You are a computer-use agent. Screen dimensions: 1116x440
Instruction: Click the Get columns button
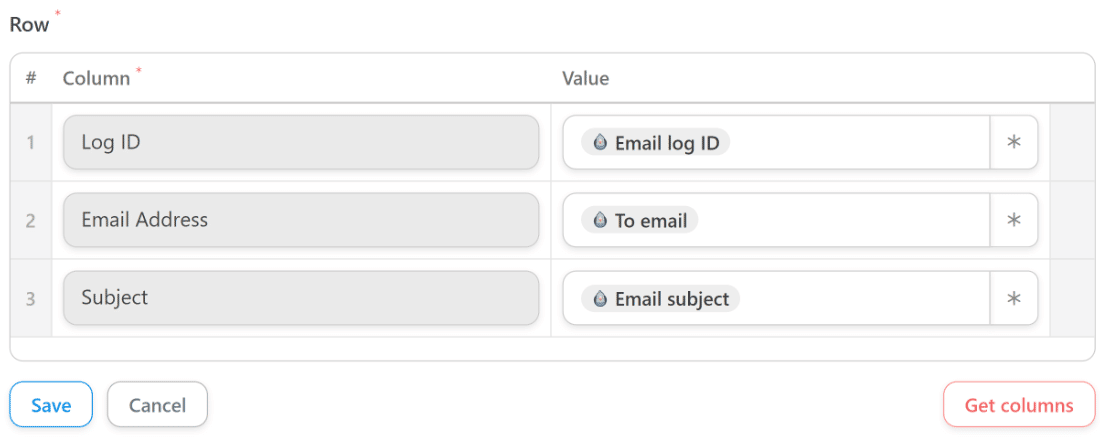tap(1018, 404)
